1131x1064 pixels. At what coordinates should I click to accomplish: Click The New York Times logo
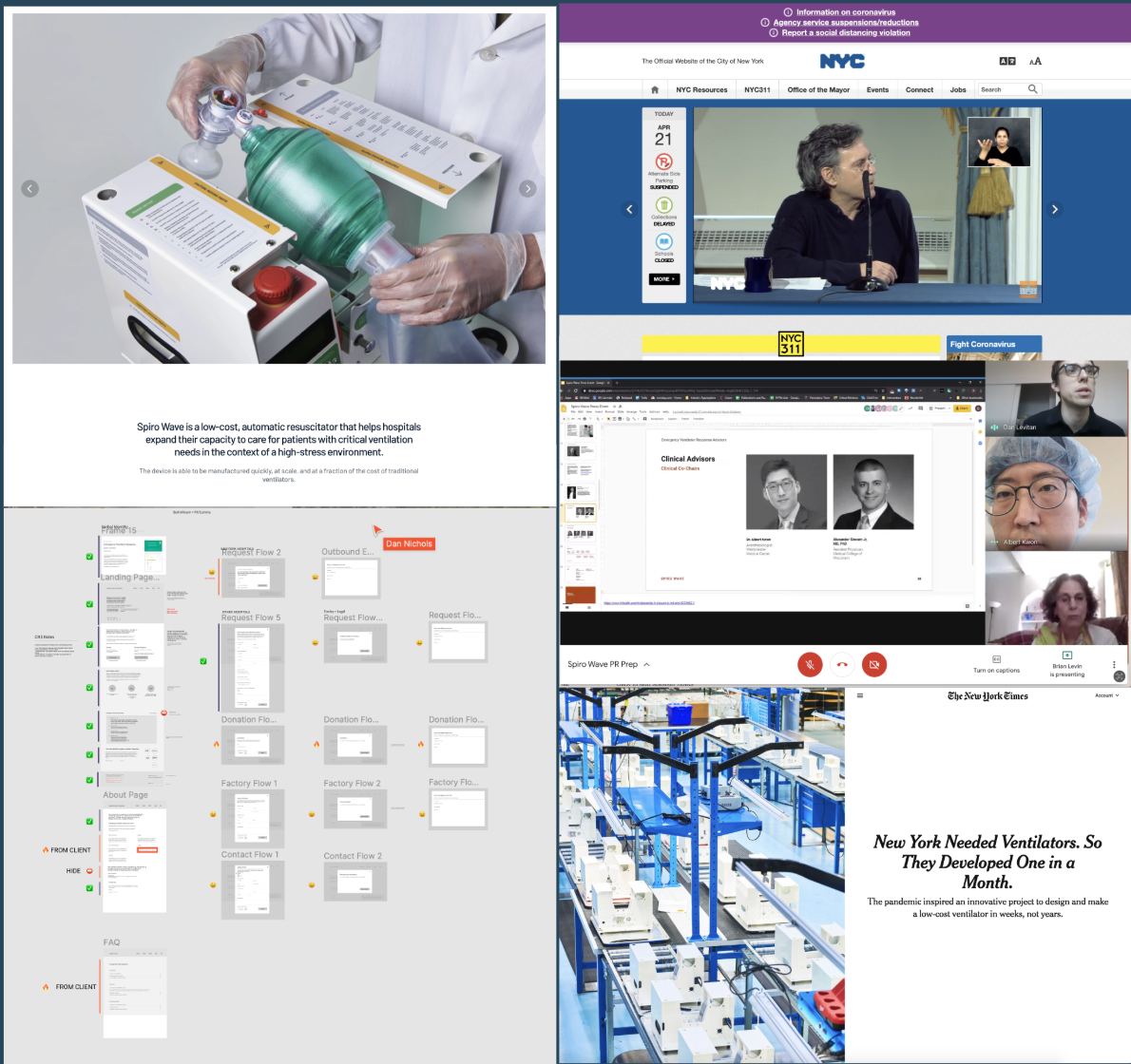click(987, 695)
